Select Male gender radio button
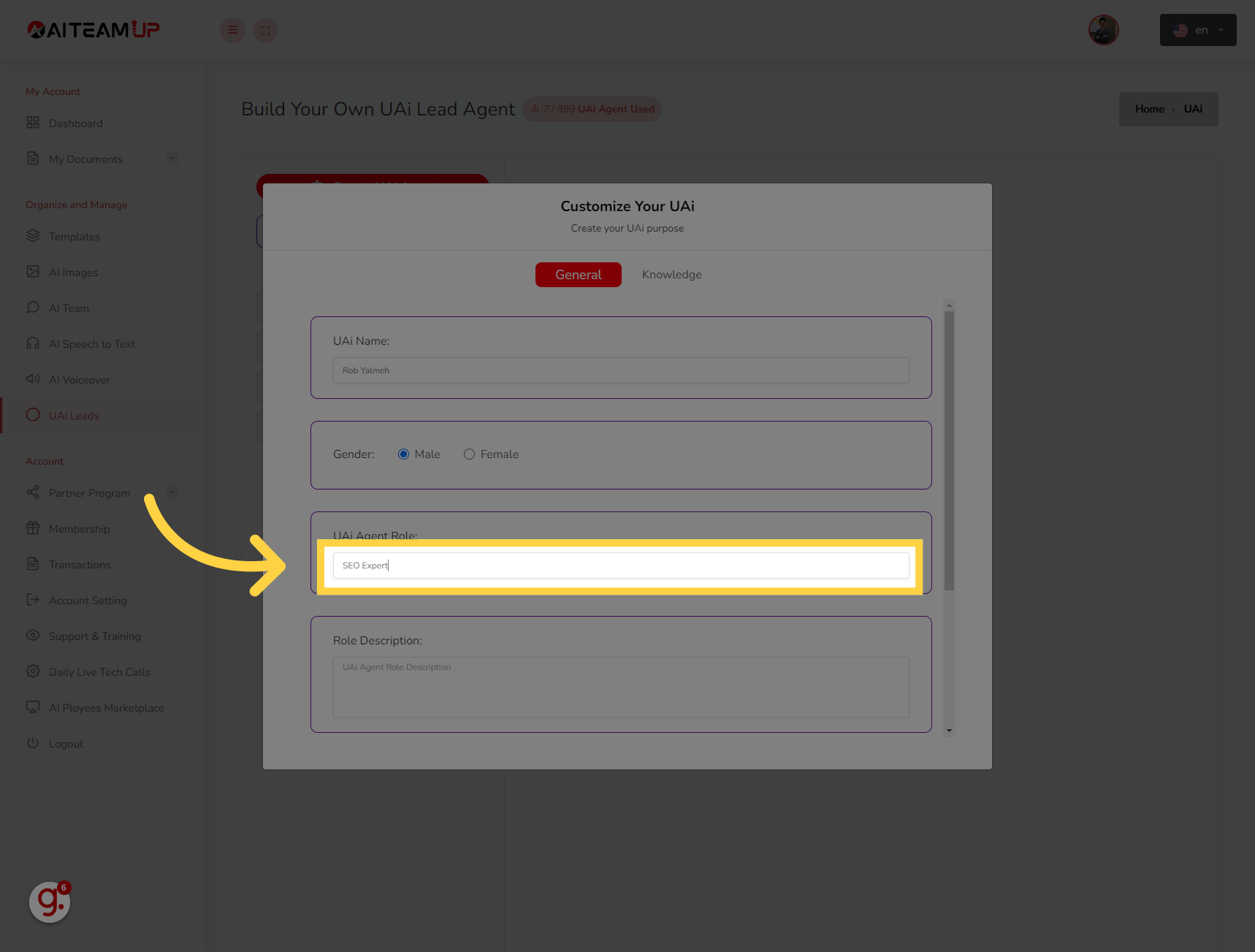This screenshot has width=1255, height=952. [x=403, y=454]
